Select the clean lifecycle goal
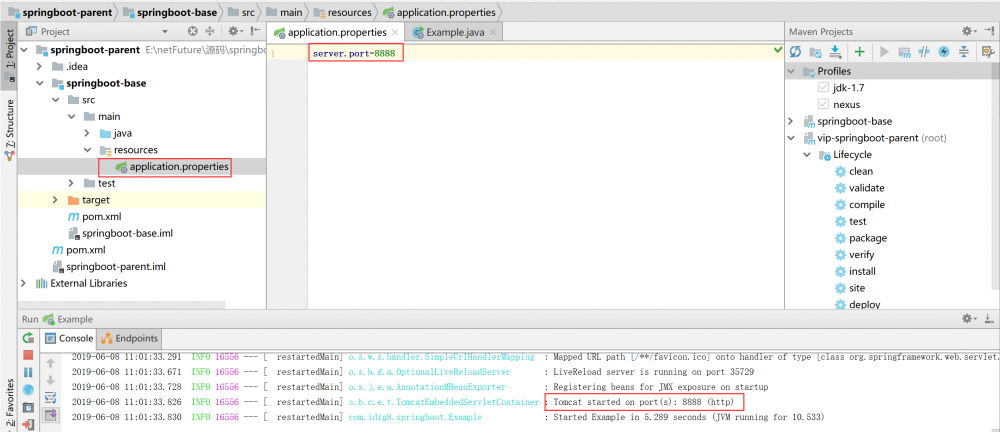 click(x=861, y=171)
